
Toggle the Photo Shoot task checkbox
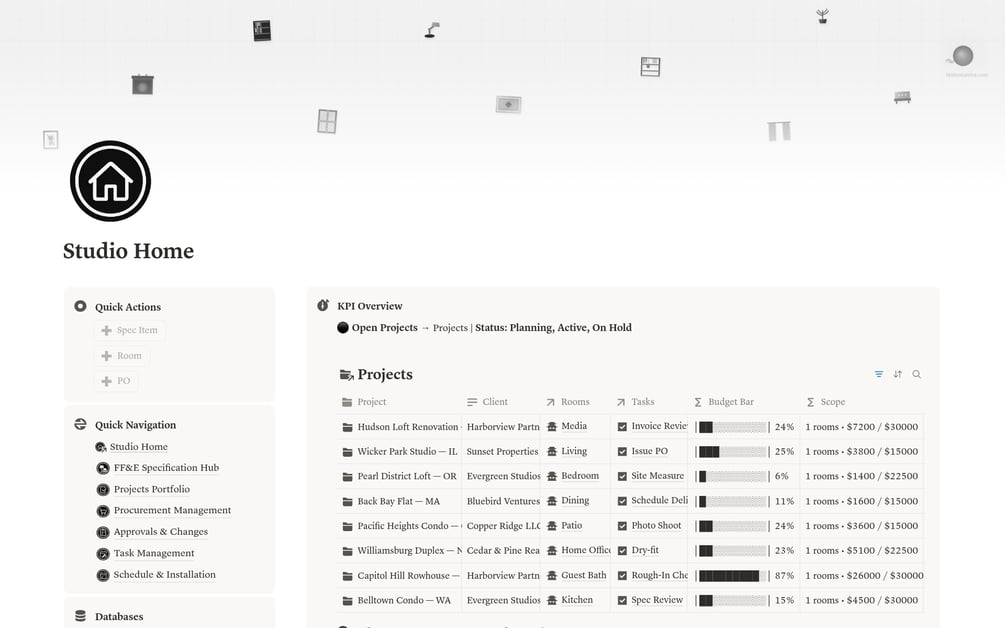pyautogui.click(x=622, y=526)
